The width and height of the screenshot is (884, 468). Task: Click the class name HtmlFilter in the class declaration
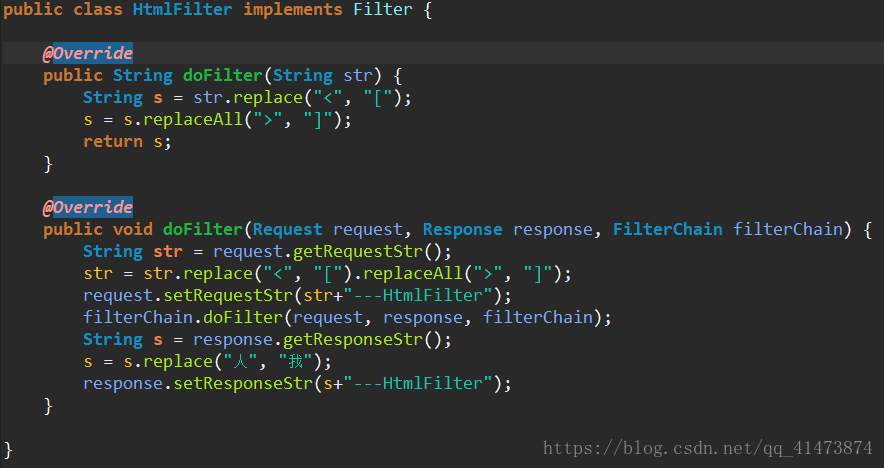pyautogui.click(x=182, y=10)
